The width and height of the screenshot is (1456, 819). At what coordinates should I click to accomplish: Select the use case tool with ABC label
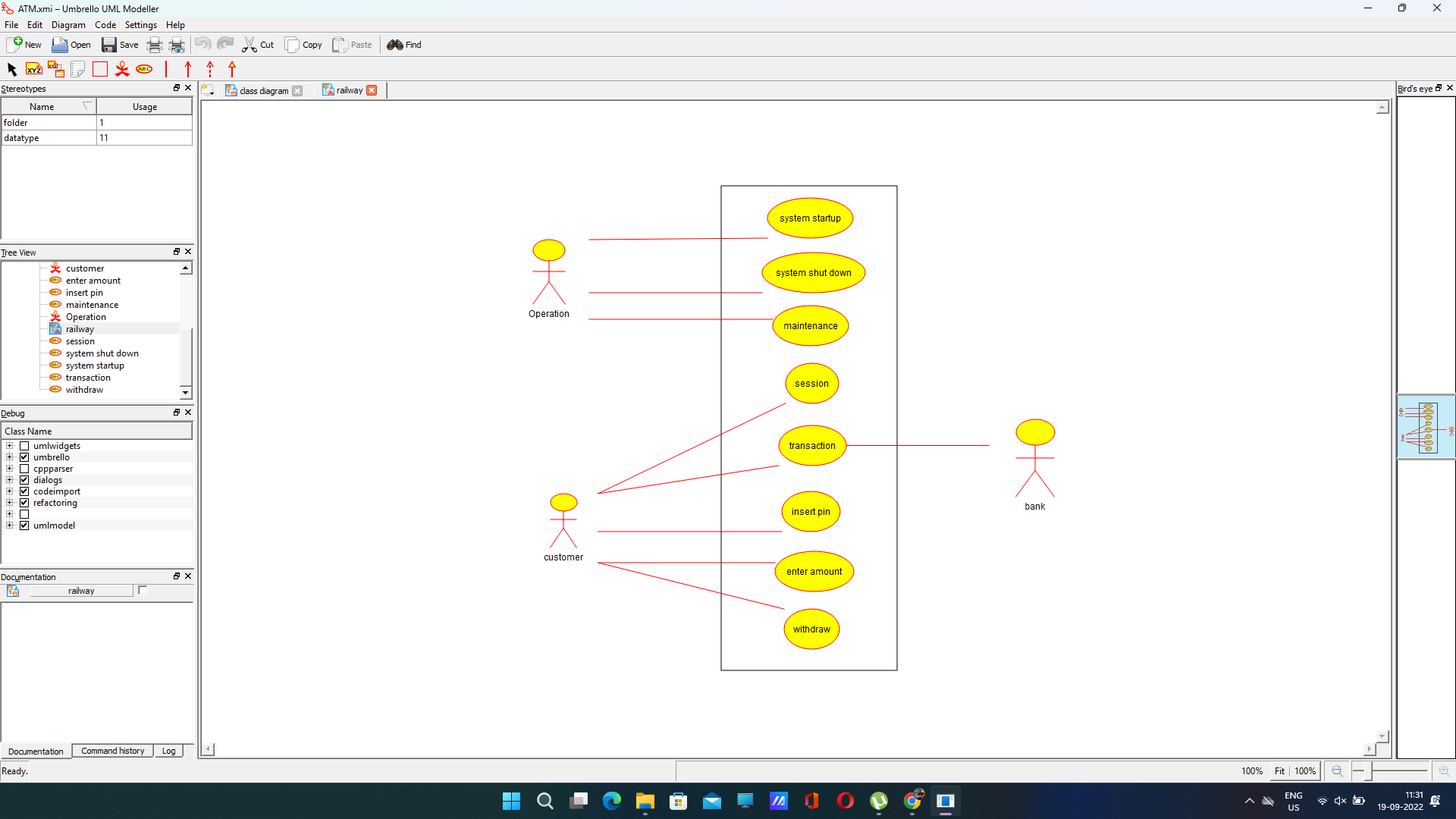(144, 69)
